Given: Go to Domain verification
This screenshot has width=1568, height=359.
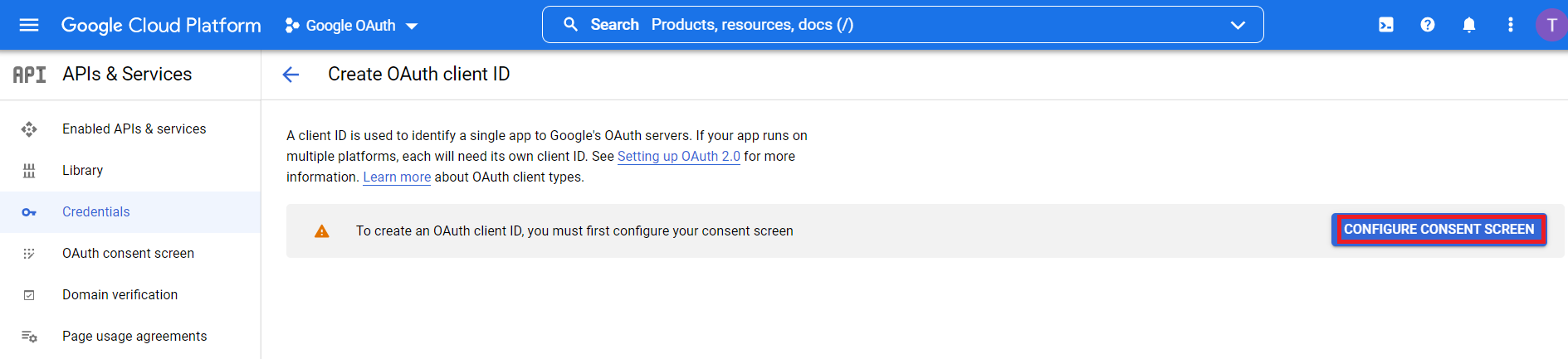Looking at the screenshot, I should point(120,294).
